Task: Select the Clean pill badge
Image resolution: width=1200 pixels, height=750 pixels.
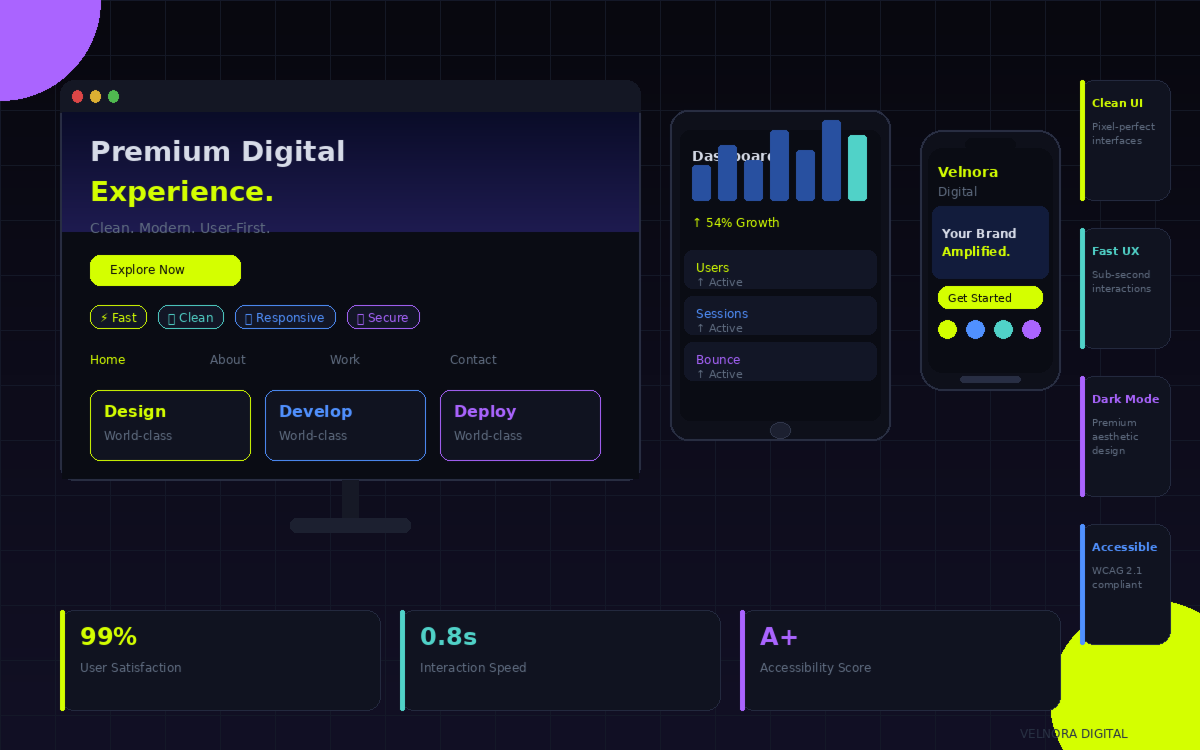Action: [x=191, y=317]
